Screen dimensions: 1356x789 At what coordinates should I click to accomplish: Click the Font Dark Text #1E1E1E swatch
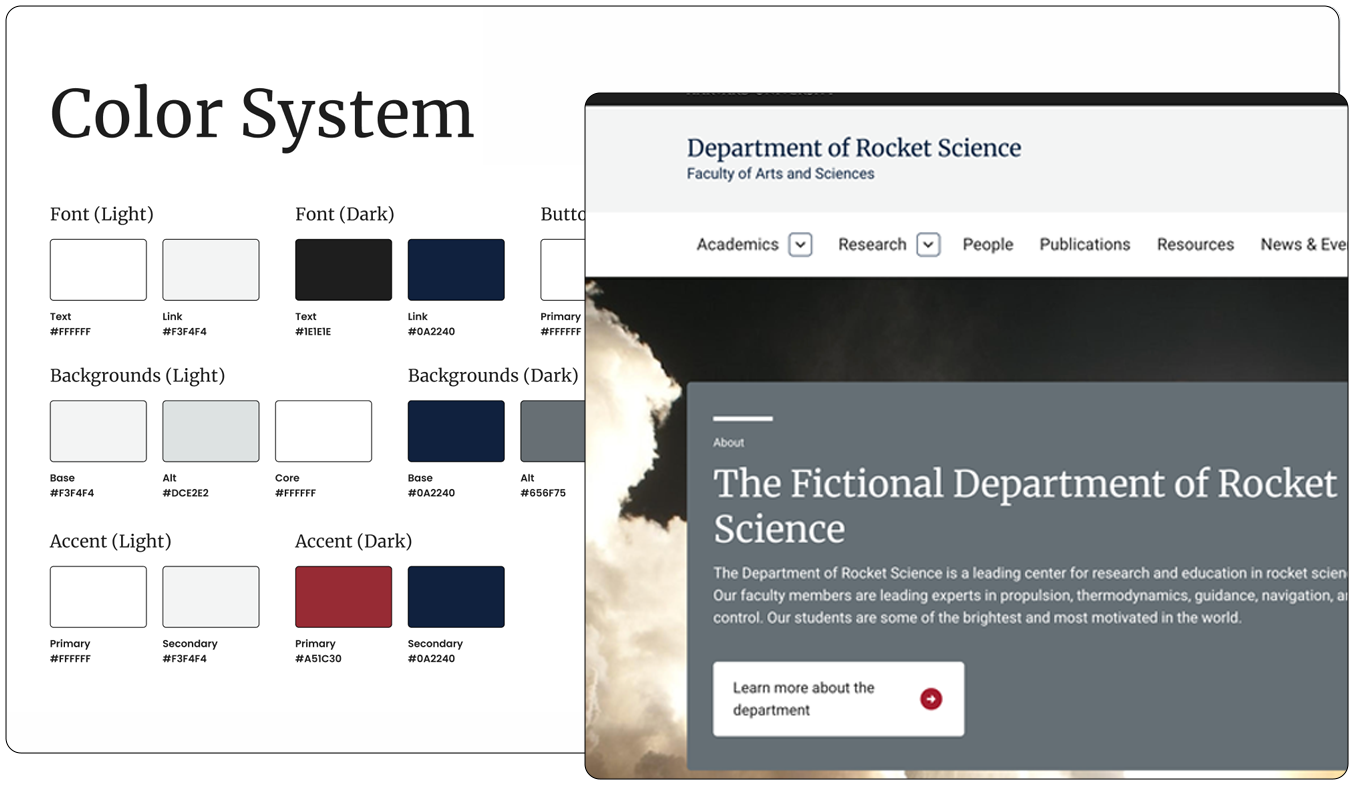tap(343, 269)
